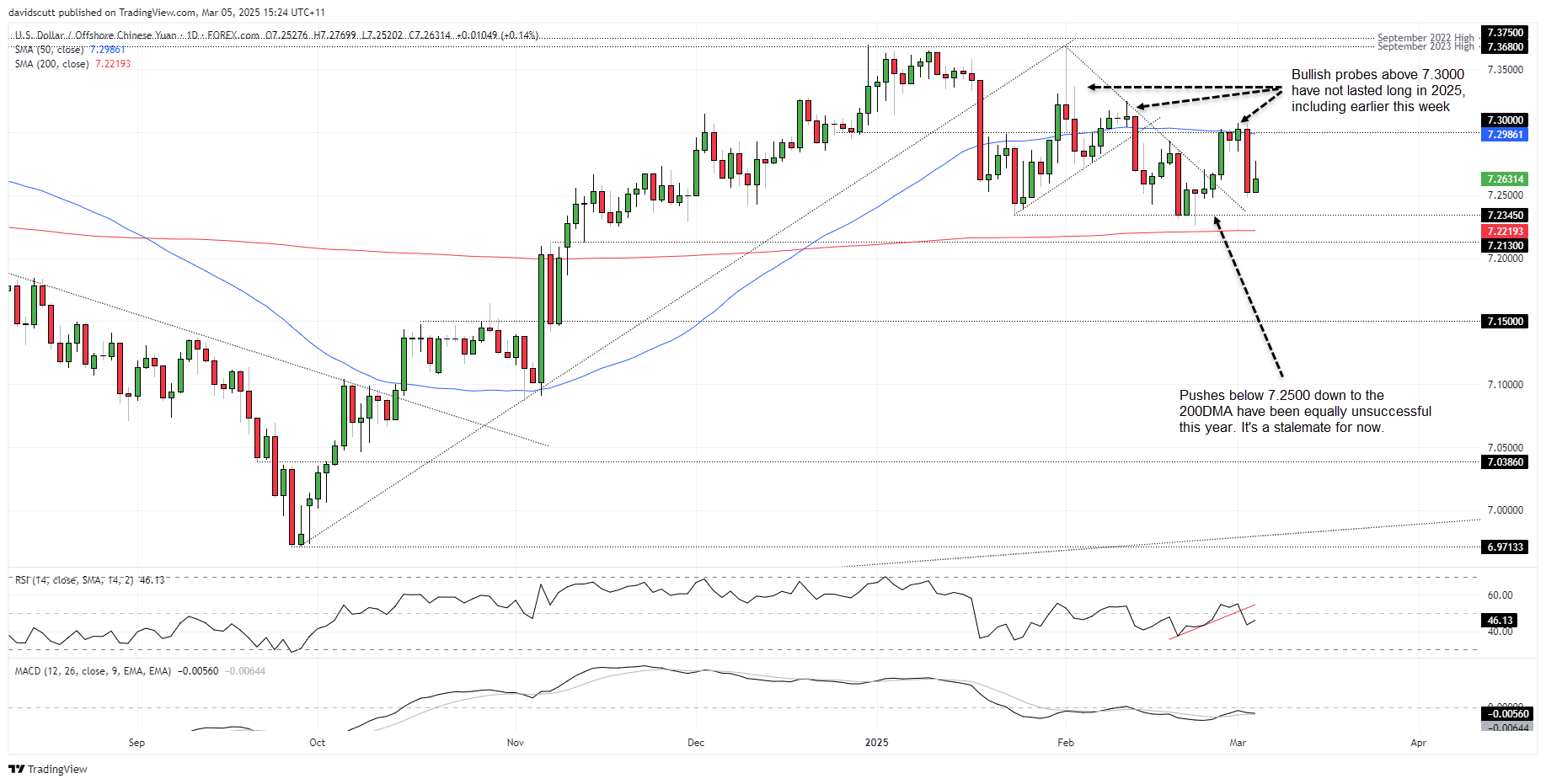Click the Mar label on the time axis
The image size is (1546, 784).
1238,743
